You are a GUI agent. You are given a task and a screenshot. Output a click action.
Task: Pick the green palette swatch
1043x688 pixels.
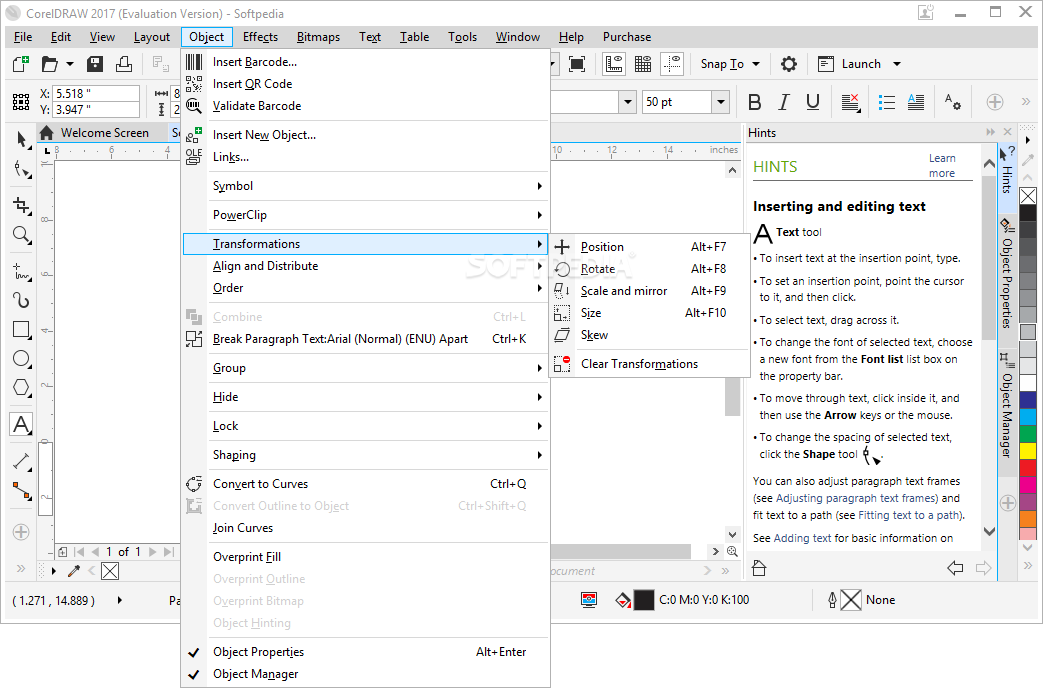[1028, 433]
